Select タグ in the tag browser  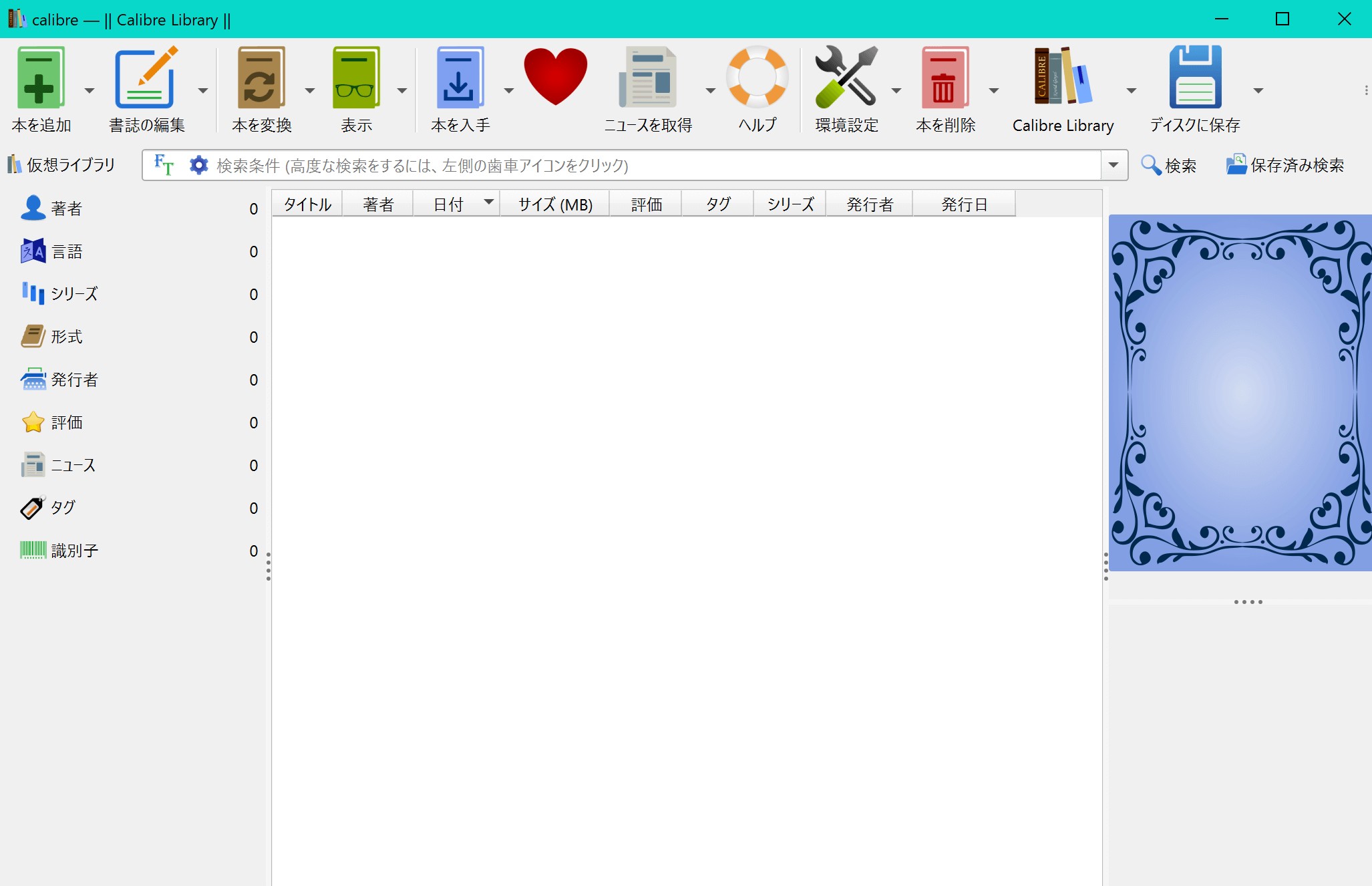click(138, 508)
